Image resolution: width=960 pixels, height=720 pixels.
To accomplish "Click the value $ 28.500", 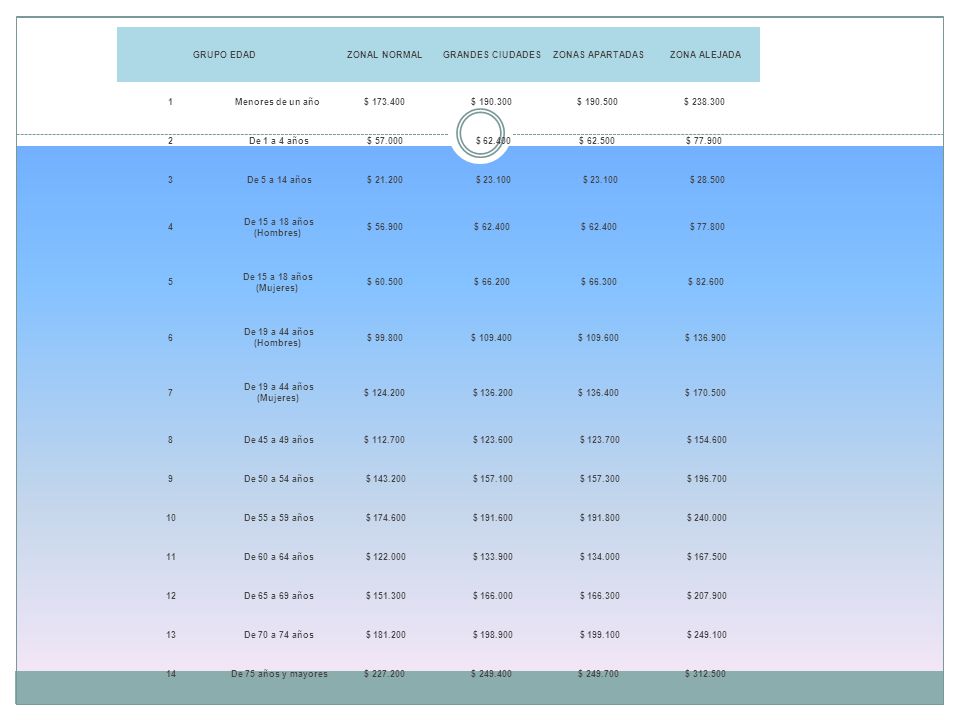I will (x=707, y=180).
